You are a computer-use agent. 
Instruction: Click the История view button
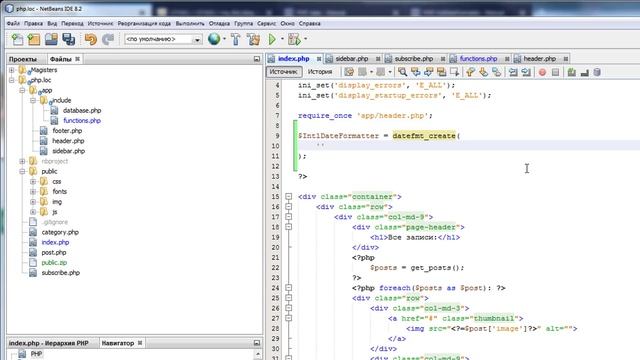320,72
